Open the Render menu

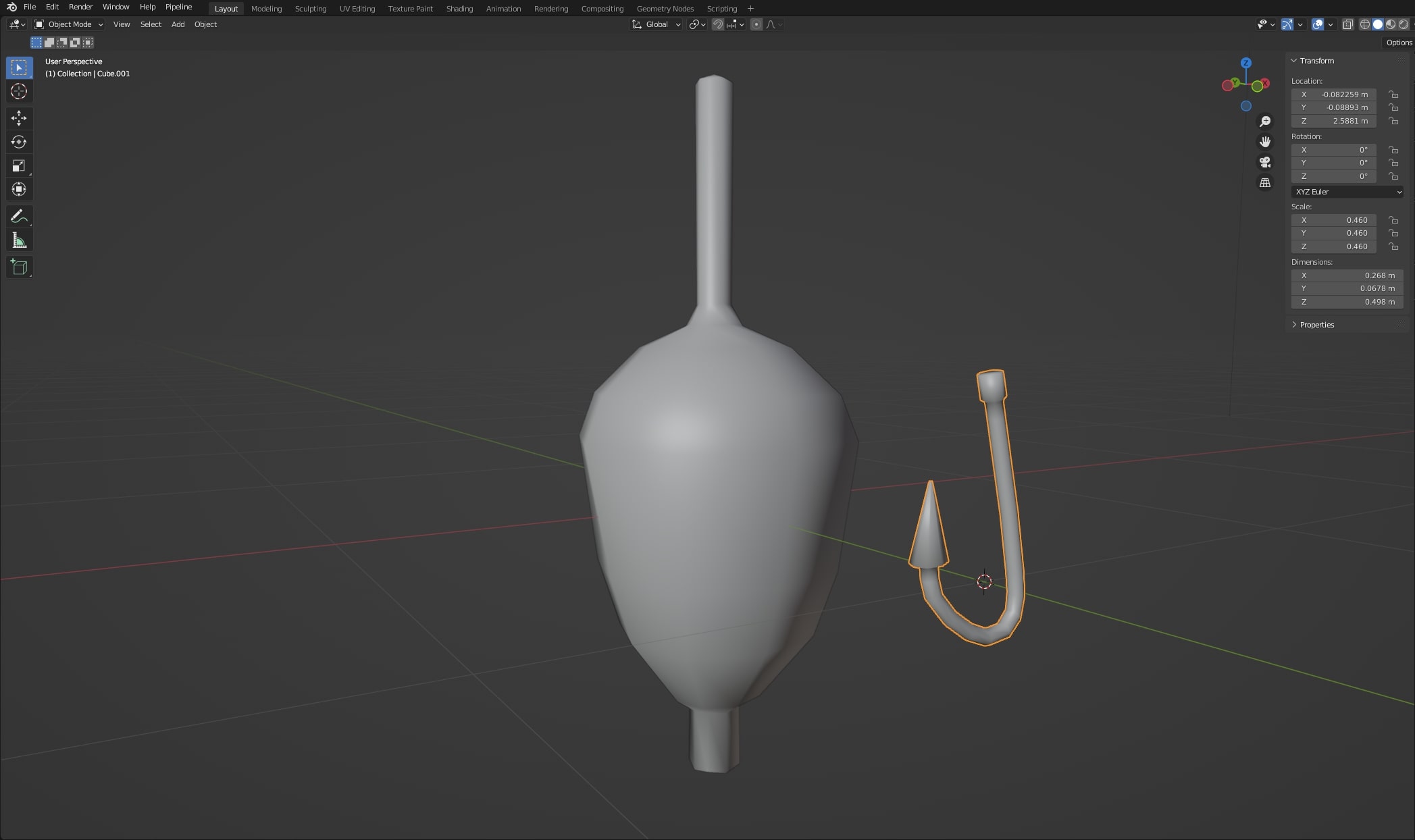[80, 7]
